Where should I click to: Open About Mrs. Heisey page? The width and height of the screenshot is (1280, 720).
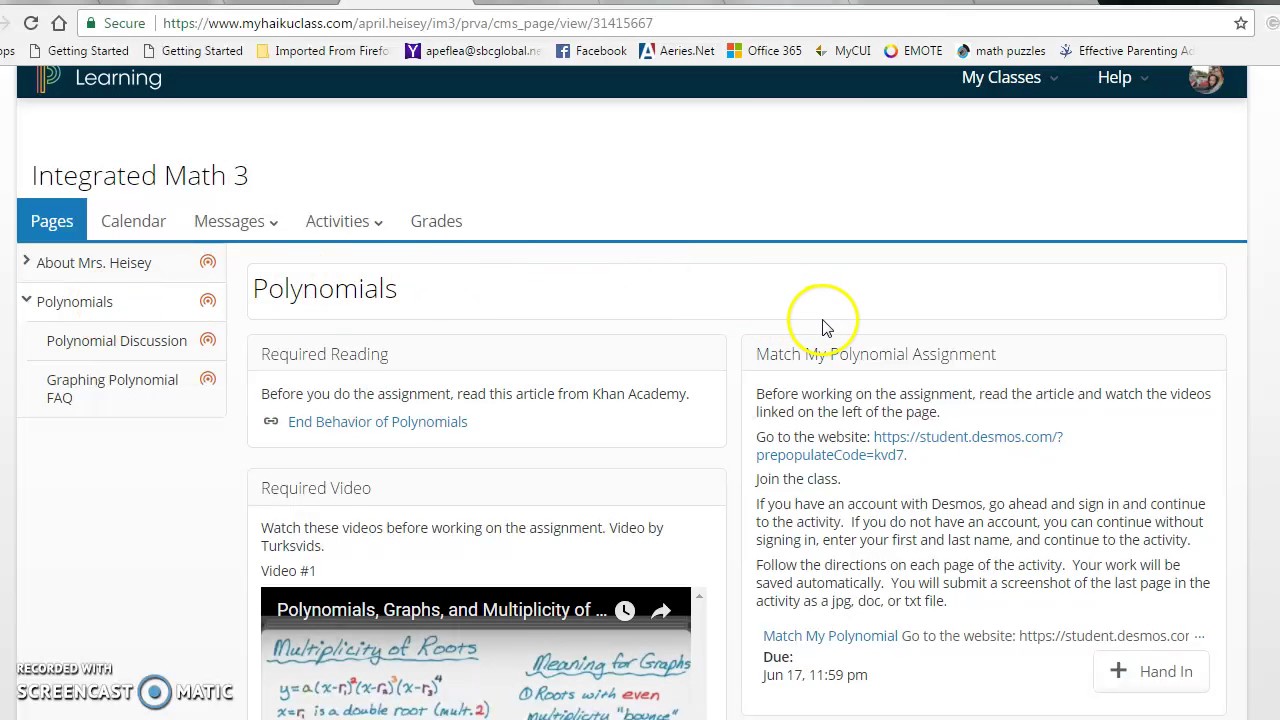click(94, 262)
